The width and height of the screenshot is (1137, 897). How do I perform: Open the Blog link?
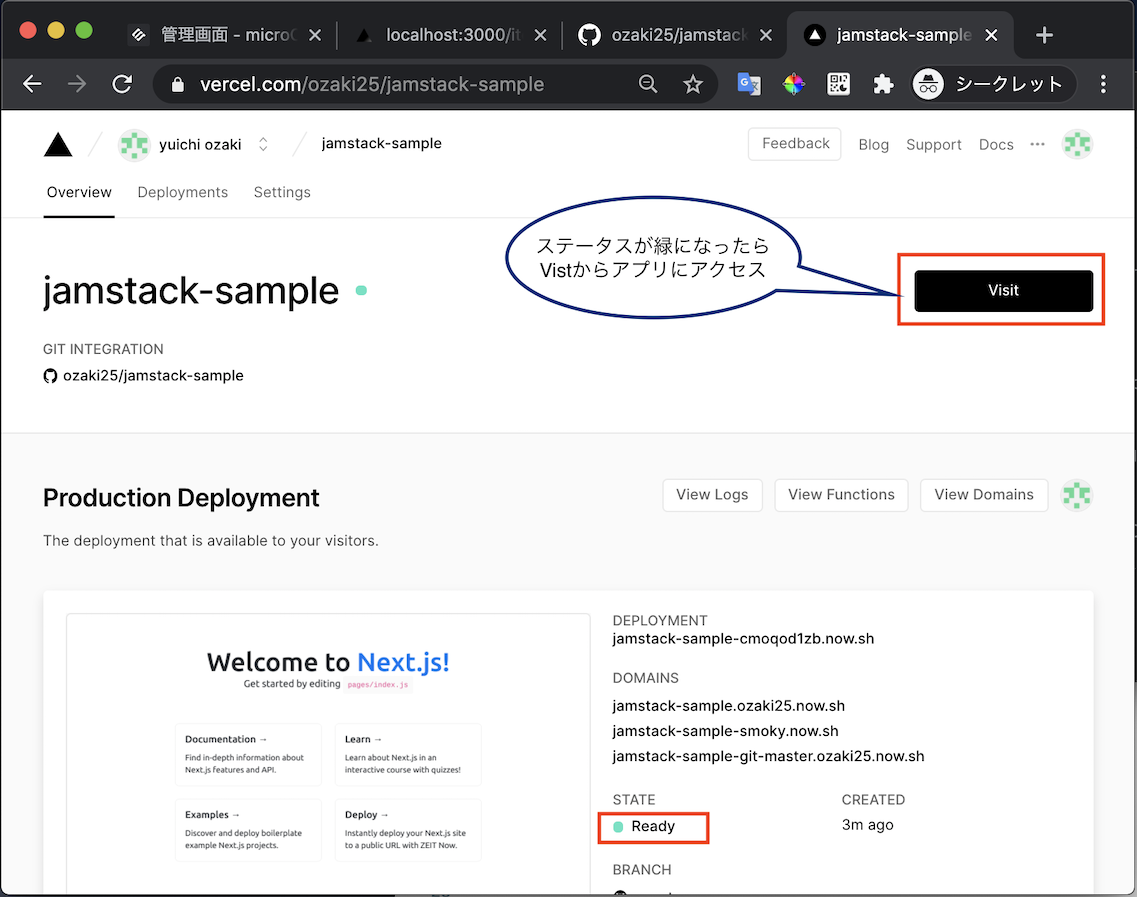[x=873, y=144]
